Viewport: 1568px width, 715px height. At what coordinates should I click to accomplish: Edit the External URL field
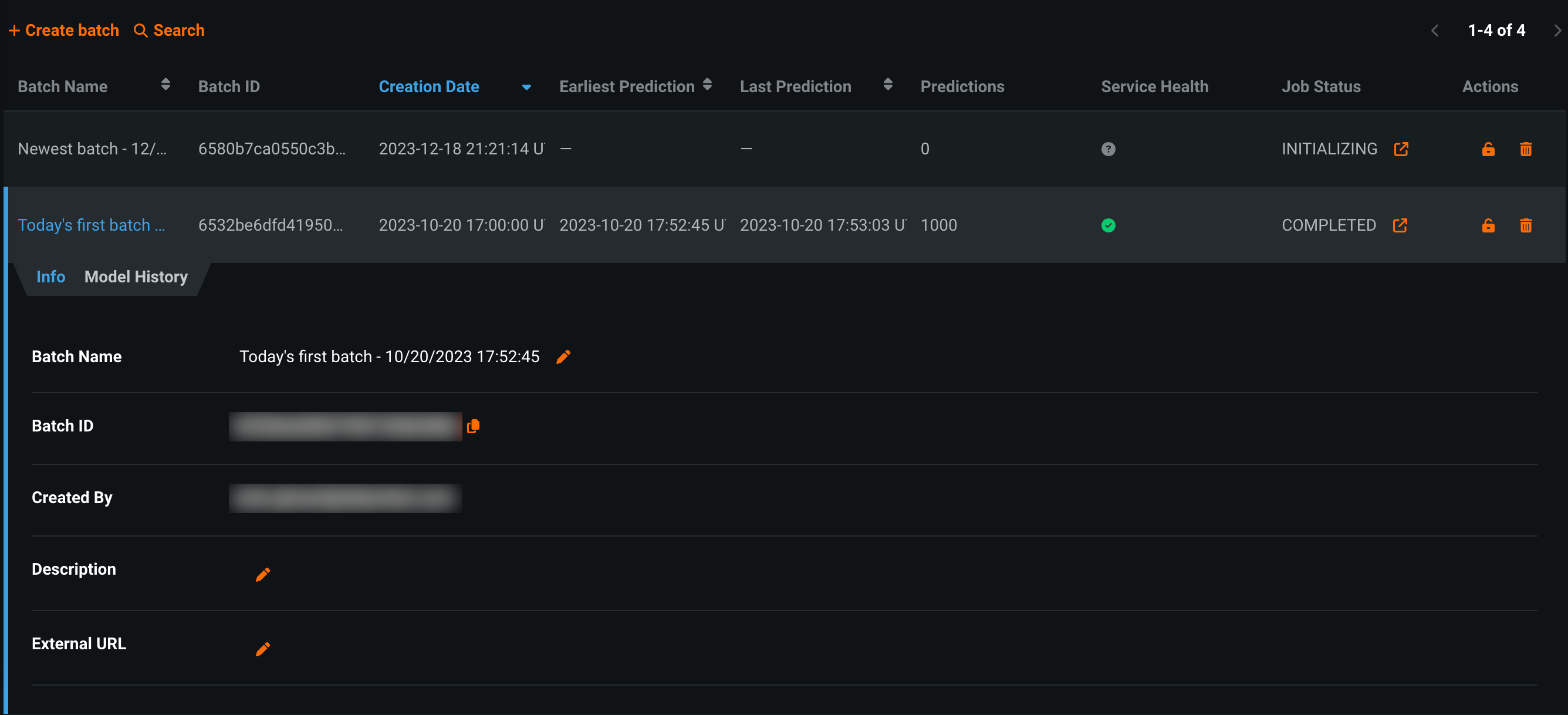tap(262, 649)
